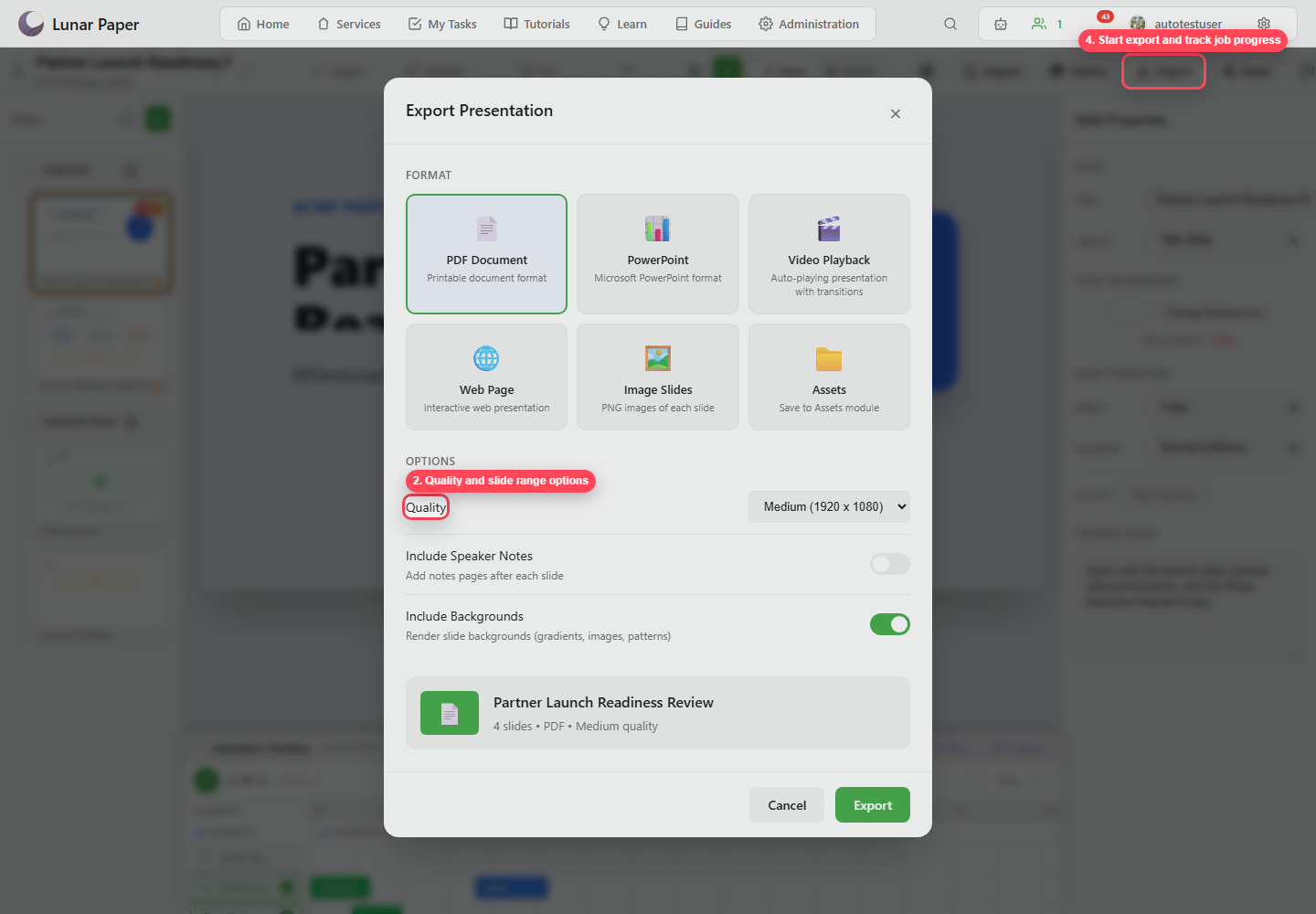The height and width of the screenshot is (914, 1316).
Task: Choose the Image Slides format
Action: (658, 377)
